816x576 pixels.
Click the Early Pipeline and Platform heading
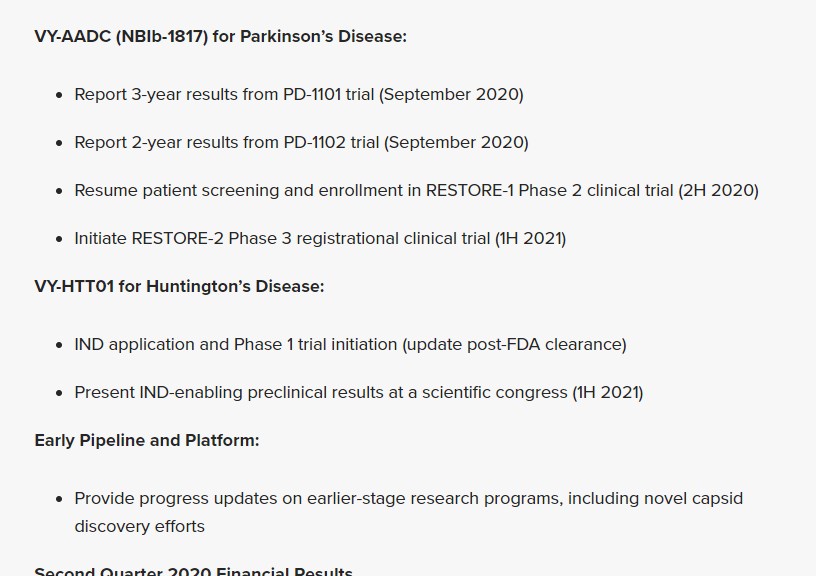tap(146, 440)
